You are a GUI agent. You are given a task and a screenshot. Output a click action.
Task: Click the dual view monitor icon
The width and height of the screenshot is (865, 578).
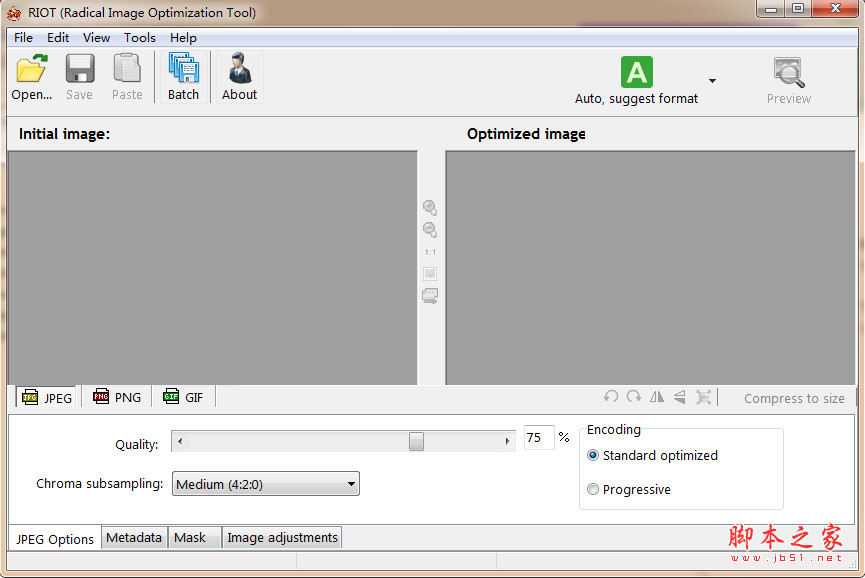pyautogui.click(x=430, y=296)
